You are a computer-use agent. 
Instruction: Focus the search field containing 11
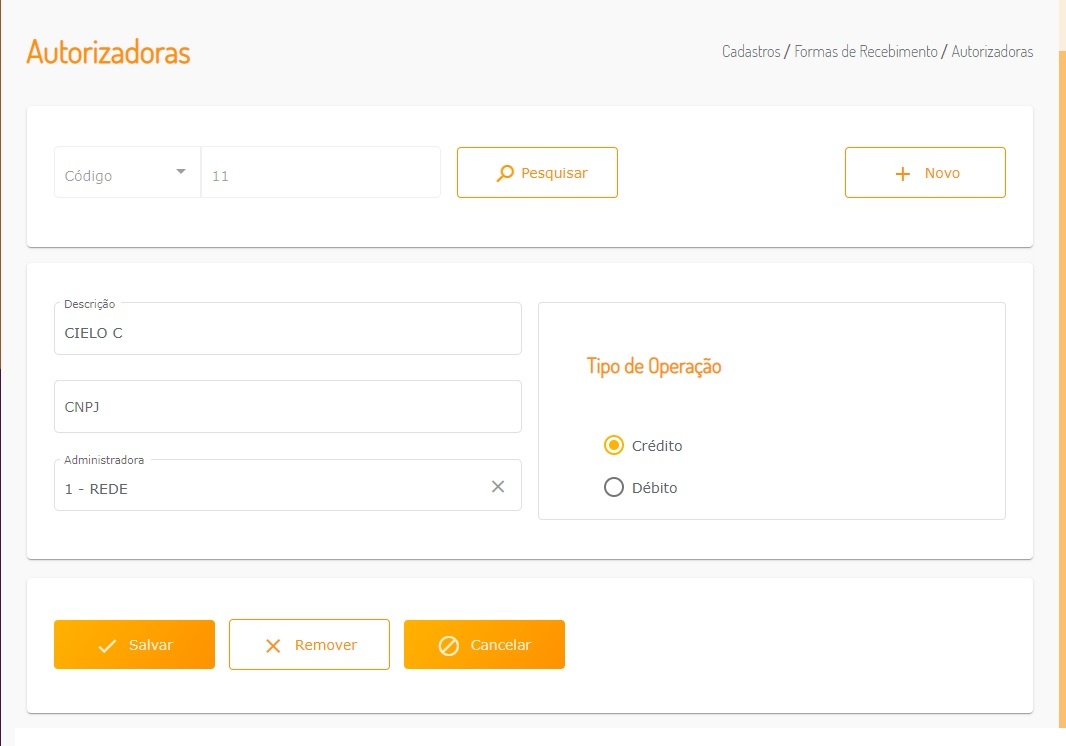(320, 175)
